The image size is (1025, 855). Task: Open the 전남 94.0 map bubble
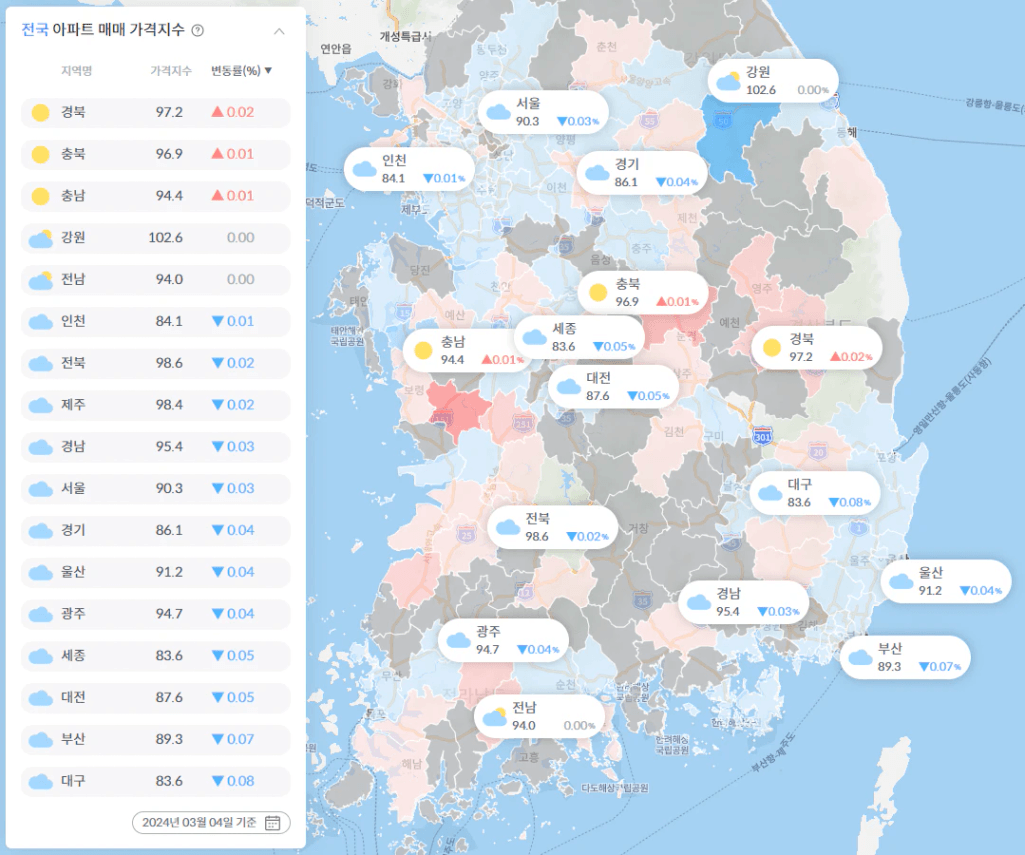coord(539,716)
